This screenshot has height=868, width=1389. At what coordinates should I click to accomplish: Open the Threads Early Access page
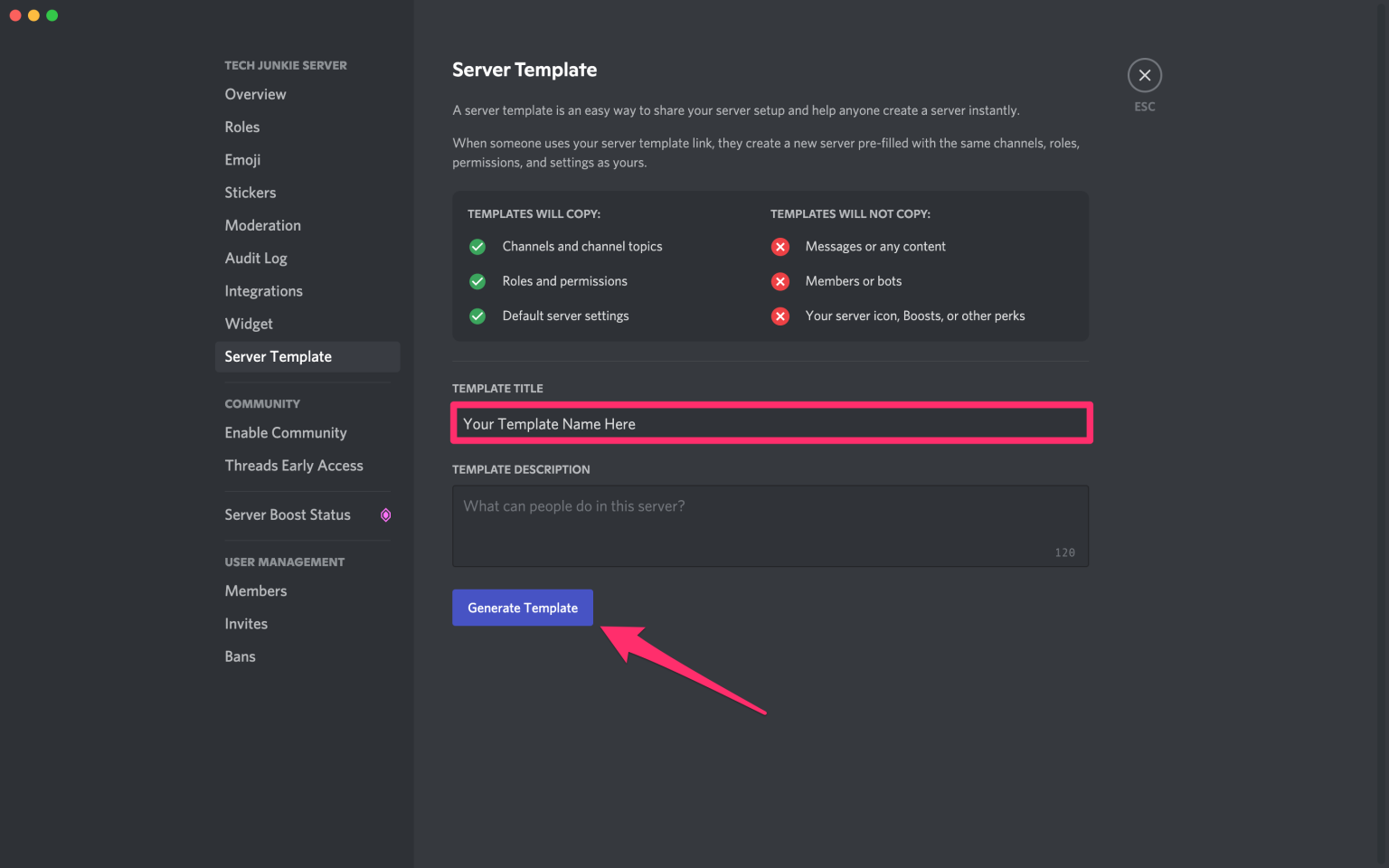point(293,465)
